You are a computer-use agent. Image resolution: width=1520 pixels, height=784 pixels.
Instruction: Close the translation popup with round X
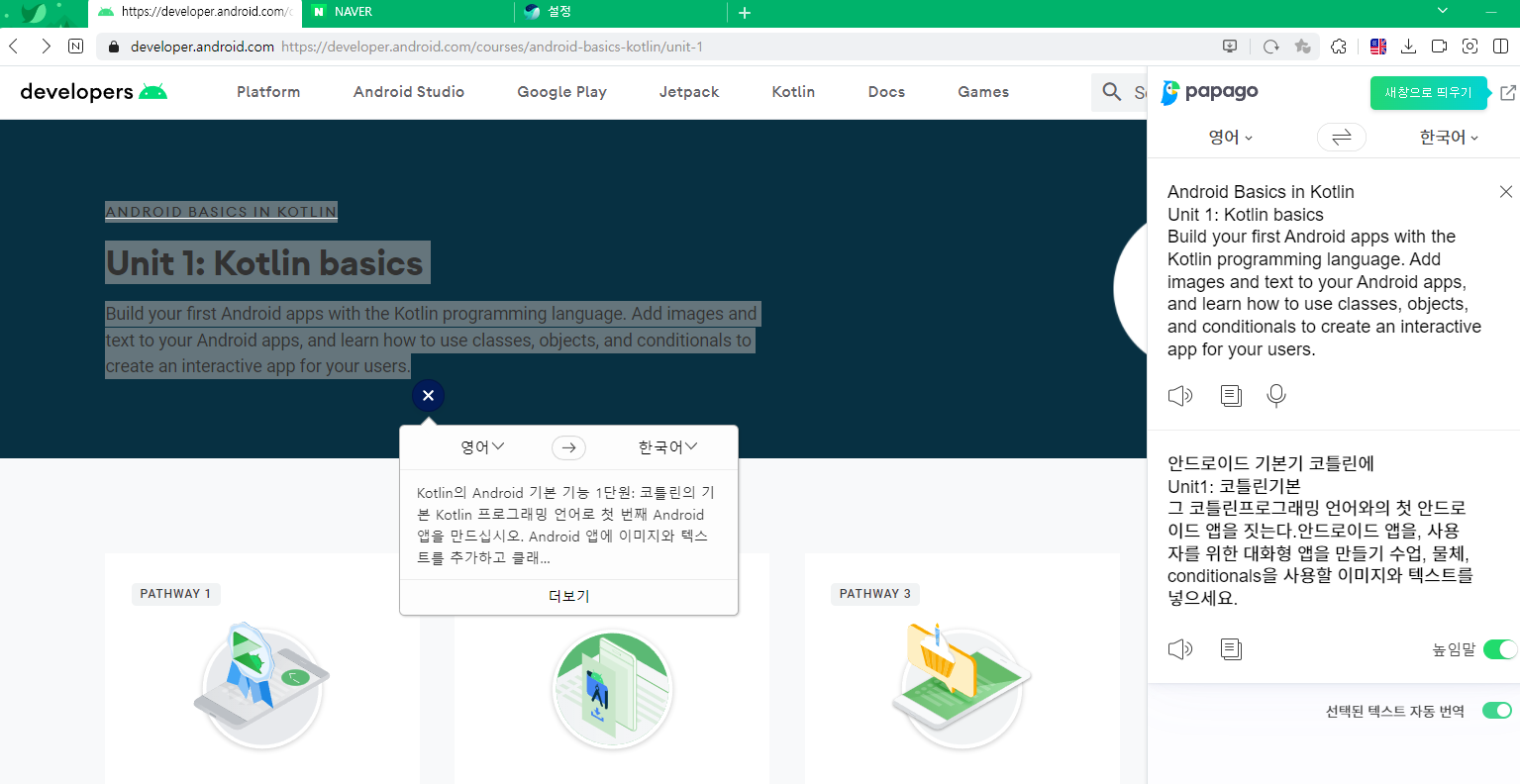[x=428, y=396]
